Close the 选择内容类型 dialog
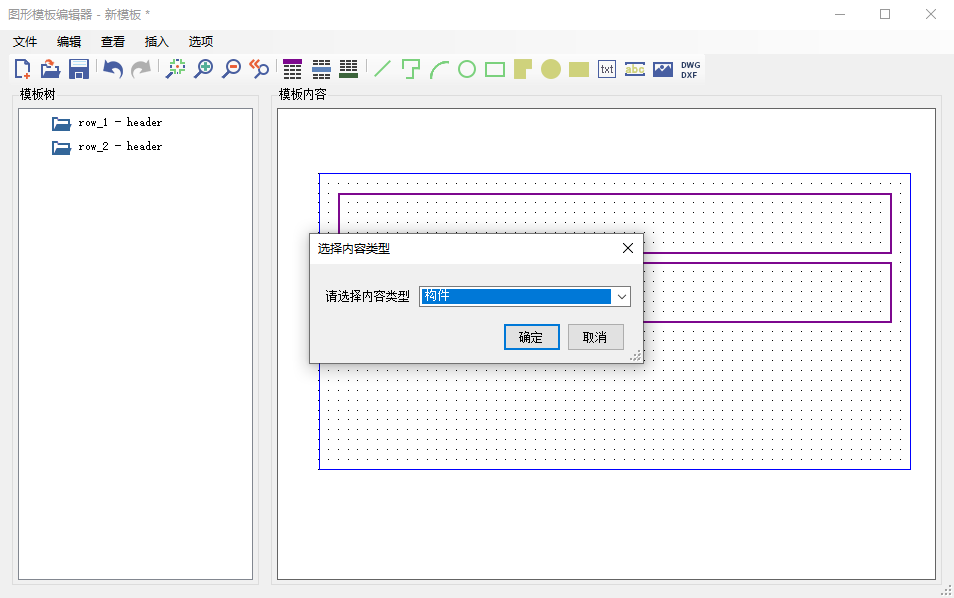Viewport: 954px width, 598px height. [x=628, y=248]
